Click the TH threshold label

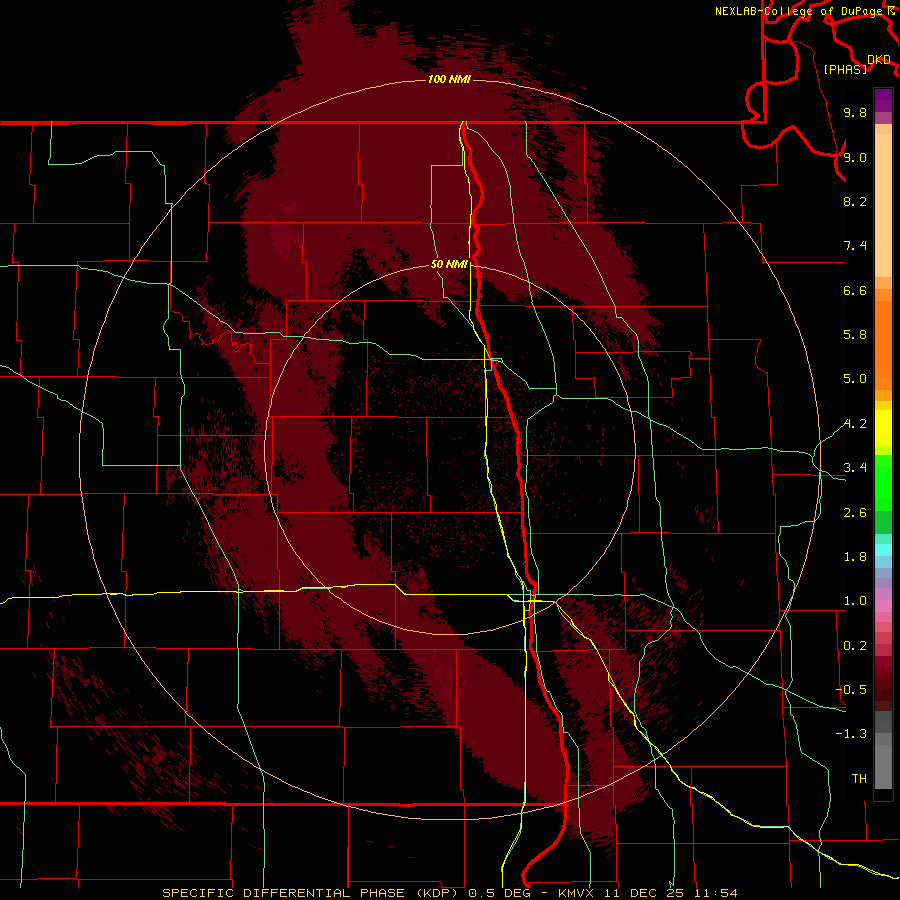point(859,779)
